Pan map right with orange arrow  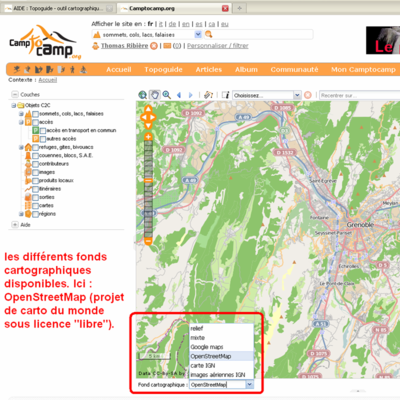click(x=153, y=117)
